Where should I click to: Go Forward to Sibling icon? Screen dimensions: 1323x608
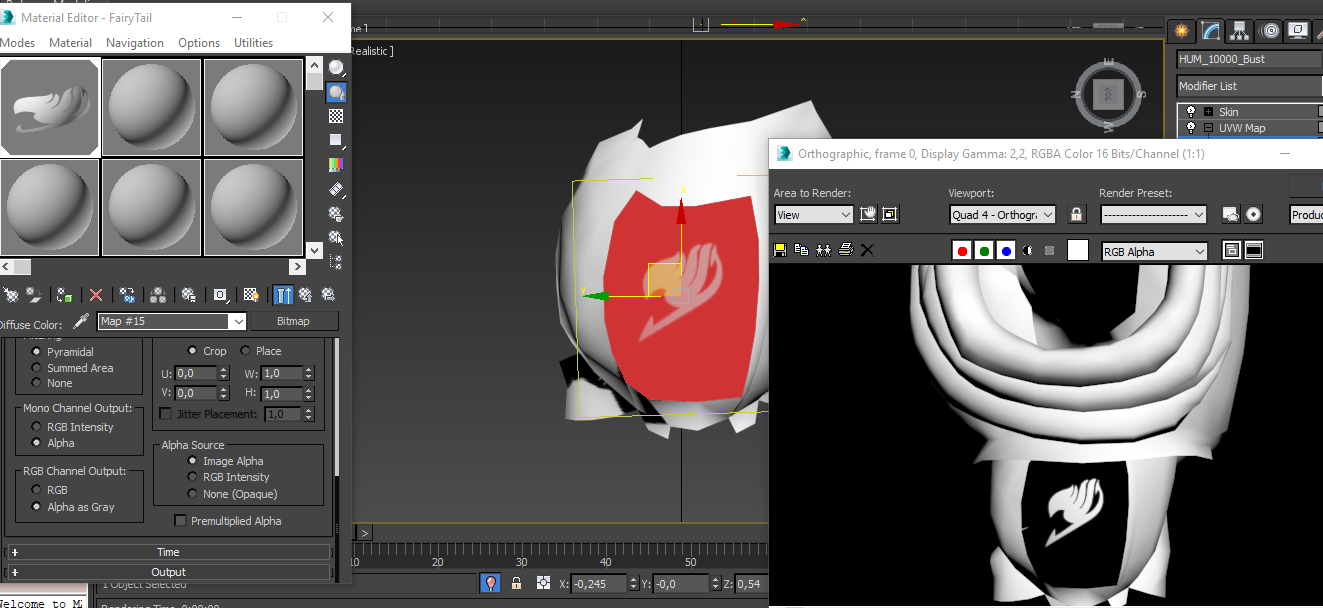point(327,295)
